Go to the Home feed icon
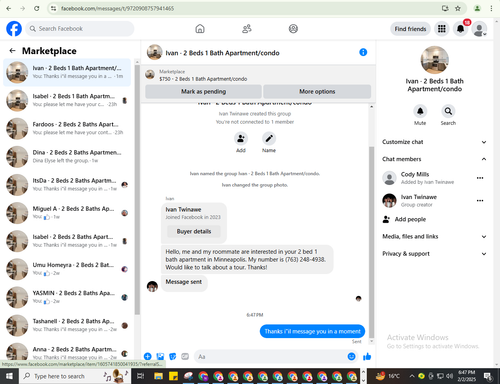This screenshot has height=384, width=500. [200, 29]
